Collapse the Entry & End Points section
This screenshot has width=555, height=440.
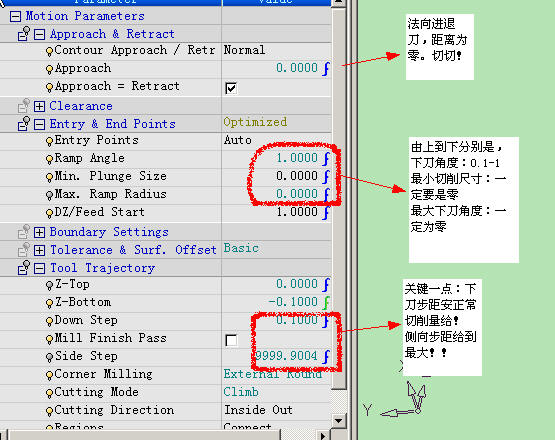pyautogui.click(x=39, y=124)
